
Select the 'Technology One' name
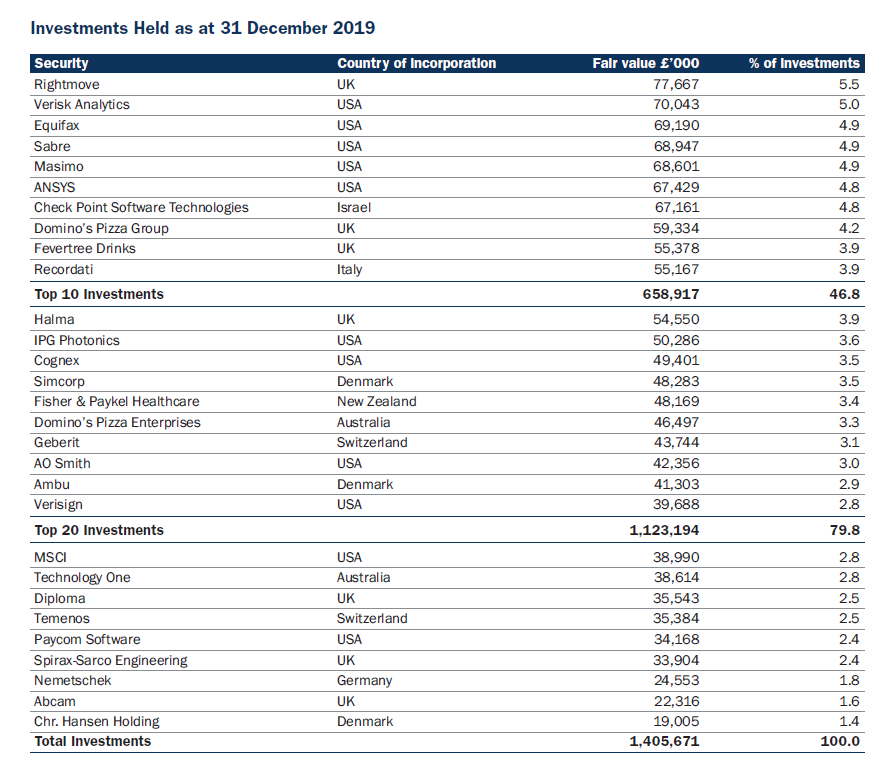pyautogui.click(x=82, y=578)
